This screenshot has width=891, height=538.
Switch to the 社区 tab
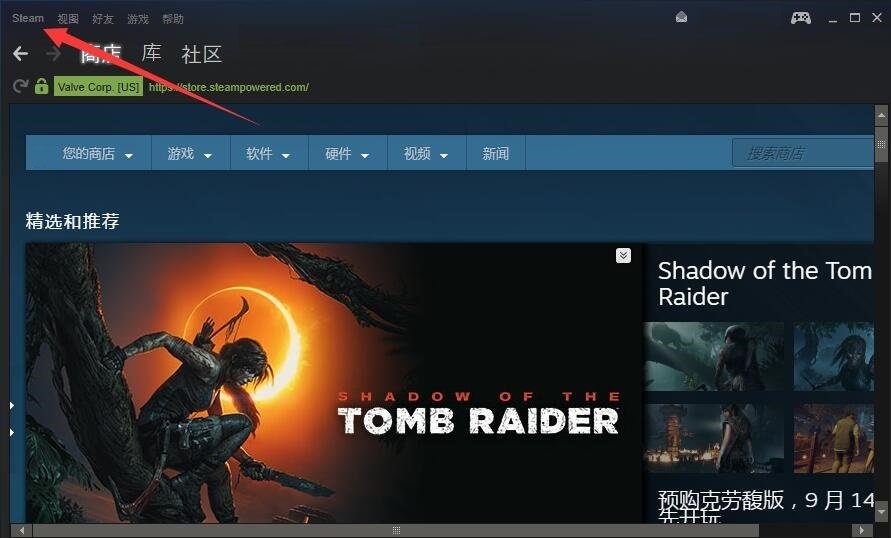tap(202, 55)
